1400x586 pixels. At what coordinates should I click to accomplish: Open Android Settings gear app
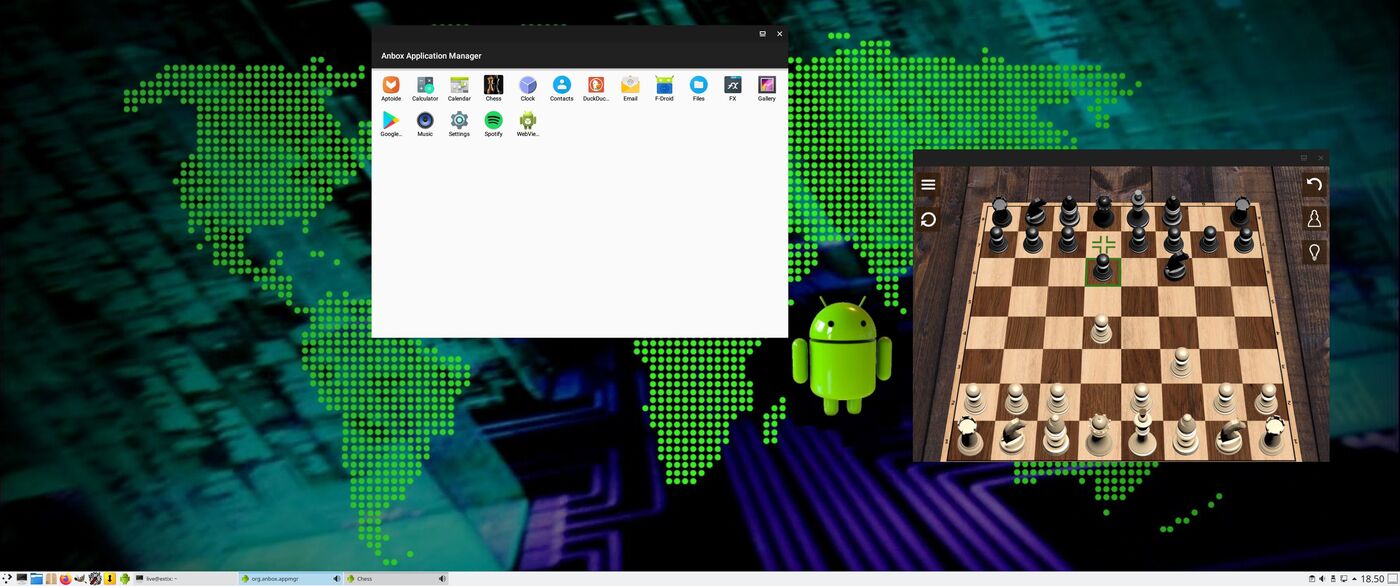click(x=459, y=121)
